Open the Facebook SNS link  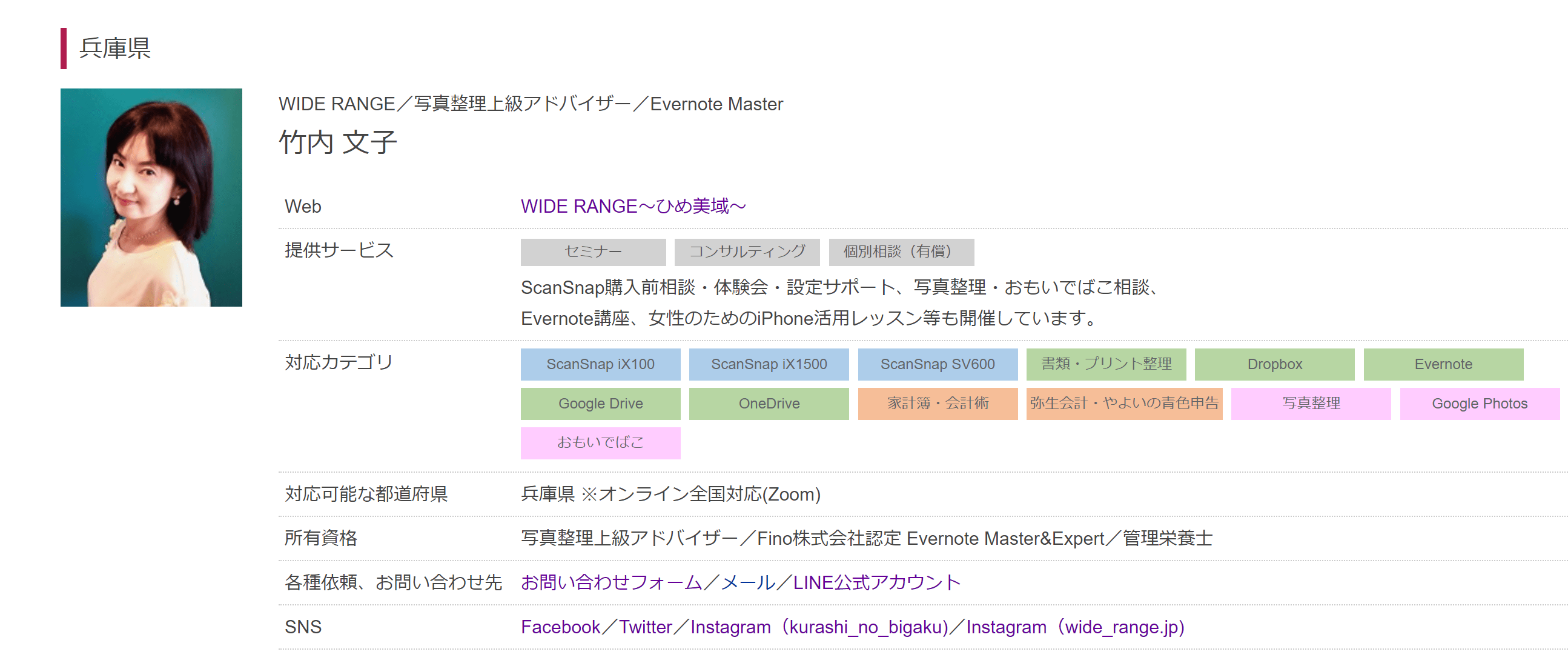click(560, 627)
